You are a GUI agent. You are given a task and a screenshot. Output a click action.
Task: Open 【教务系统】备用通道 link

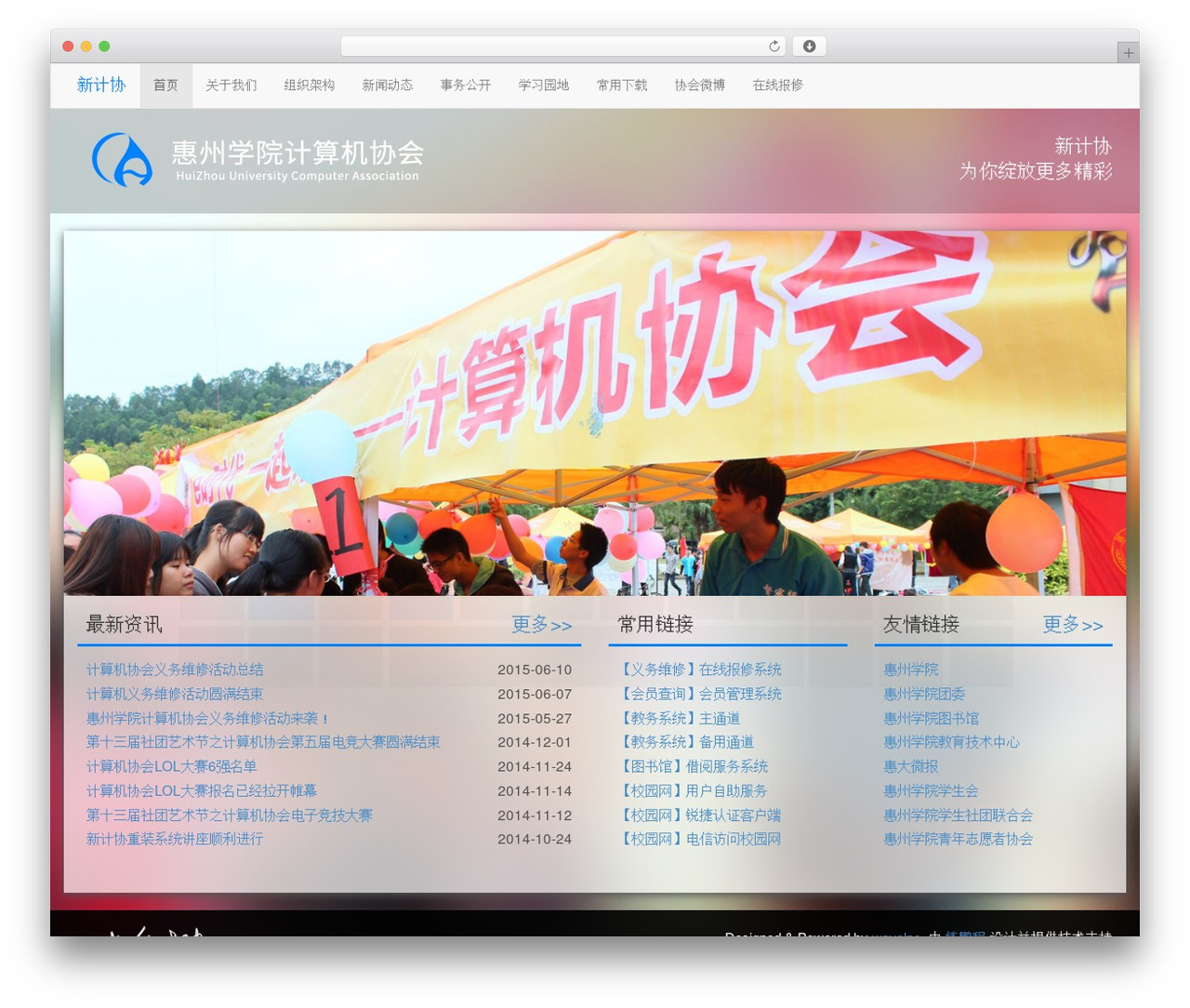[686, 742]
